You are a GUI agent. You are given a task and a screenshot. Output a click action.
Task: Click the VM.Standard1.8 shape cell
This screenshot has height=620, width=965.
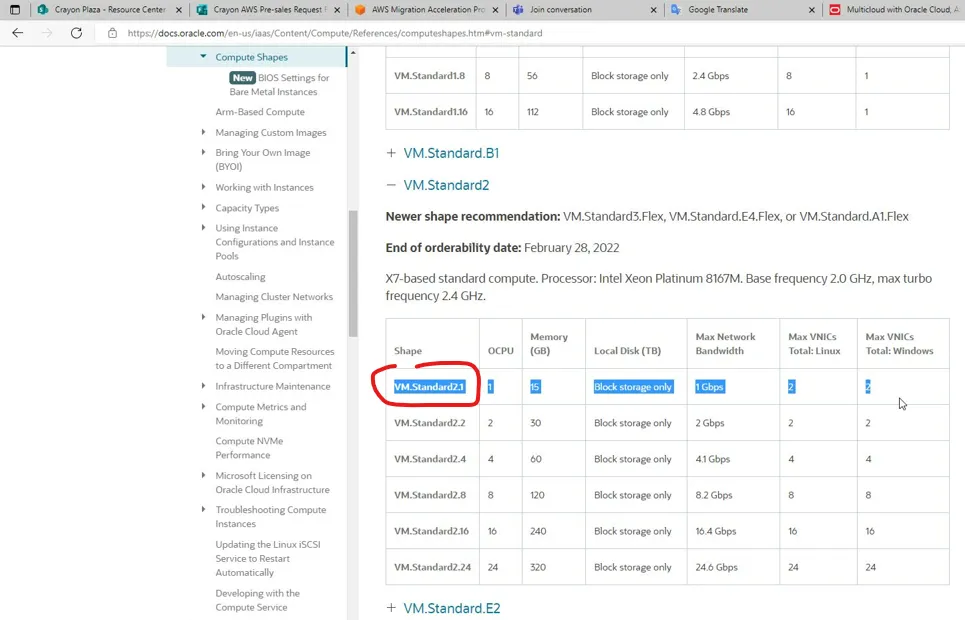point(430,76)
